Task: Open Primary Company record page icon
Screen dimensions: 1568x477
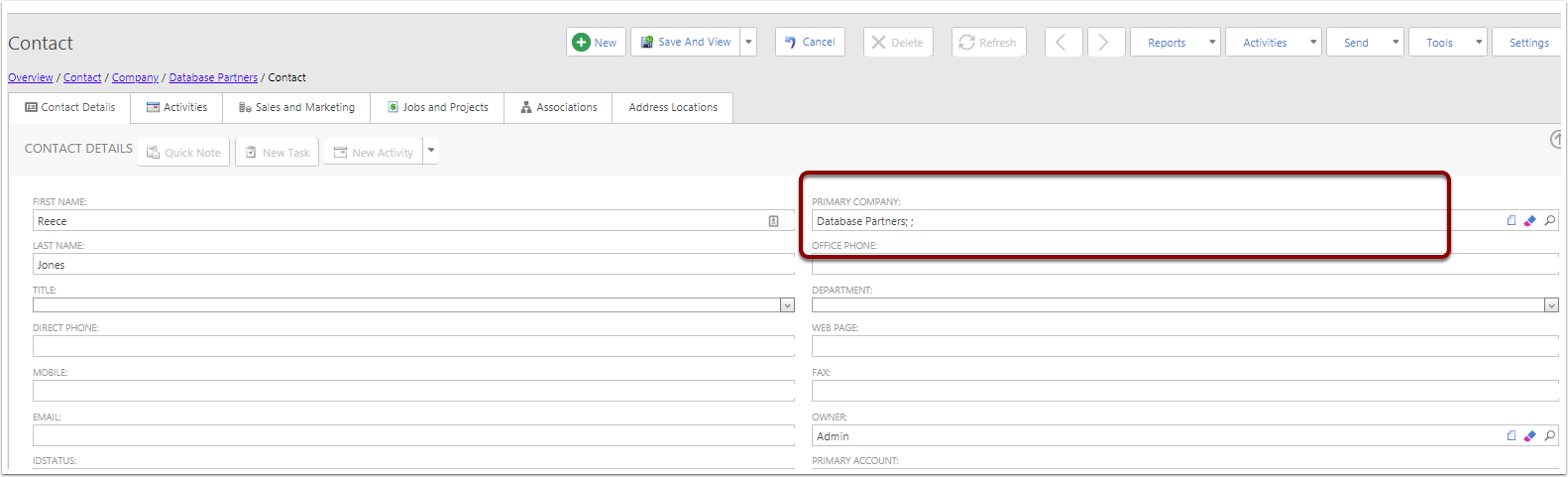Action: pyautogui.click(x=1512, y=221)
